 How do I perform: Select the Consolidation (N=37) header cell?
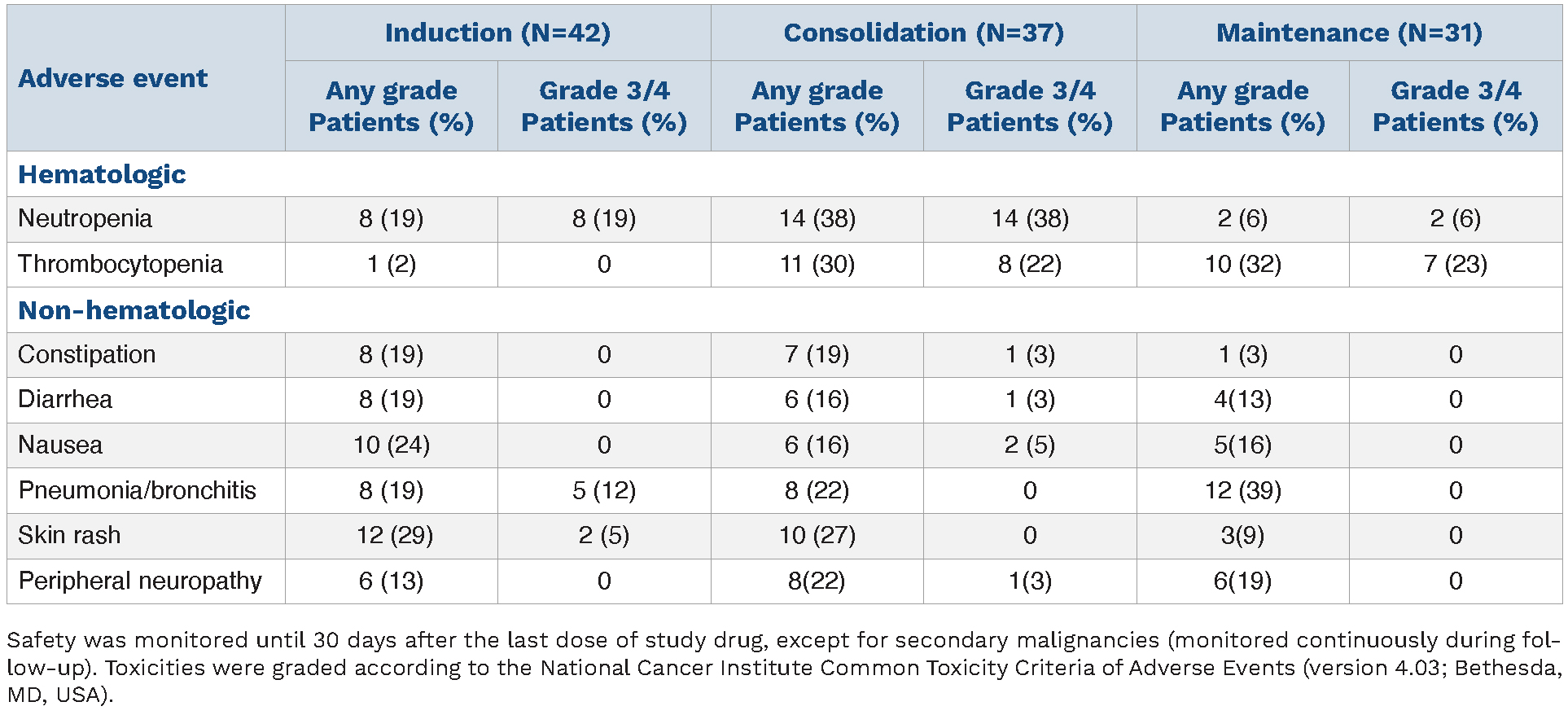point(923,33)
